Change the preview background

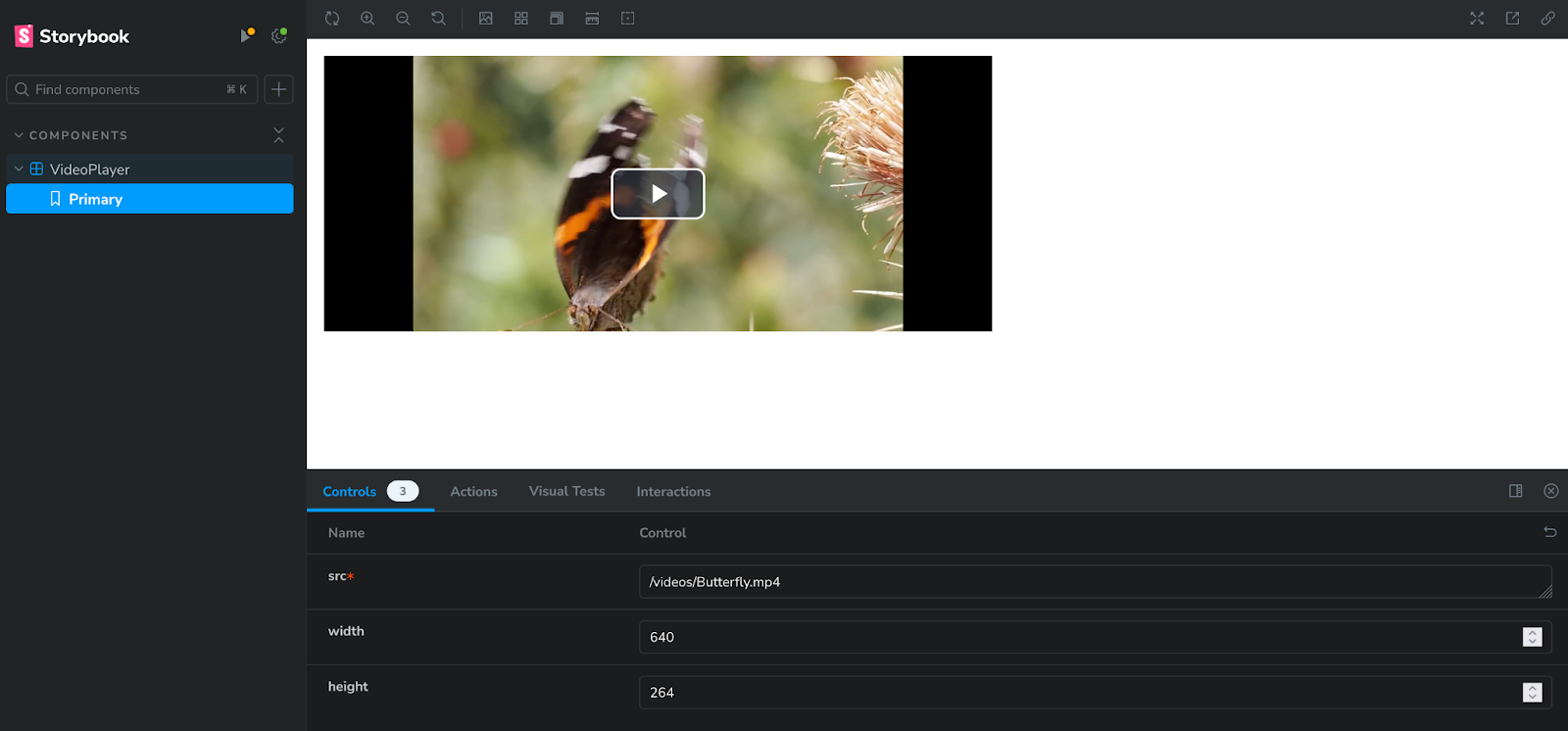point(486,19)
